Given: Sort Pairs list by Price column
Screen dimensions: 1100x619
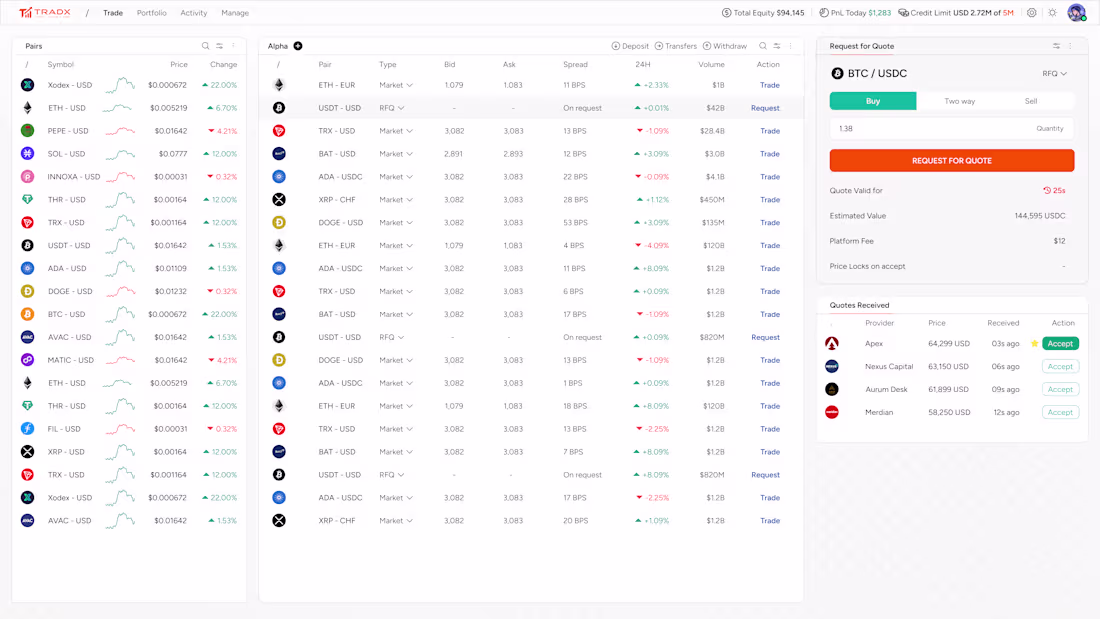Looking at the screenshot, I should [x=179, y=65].
